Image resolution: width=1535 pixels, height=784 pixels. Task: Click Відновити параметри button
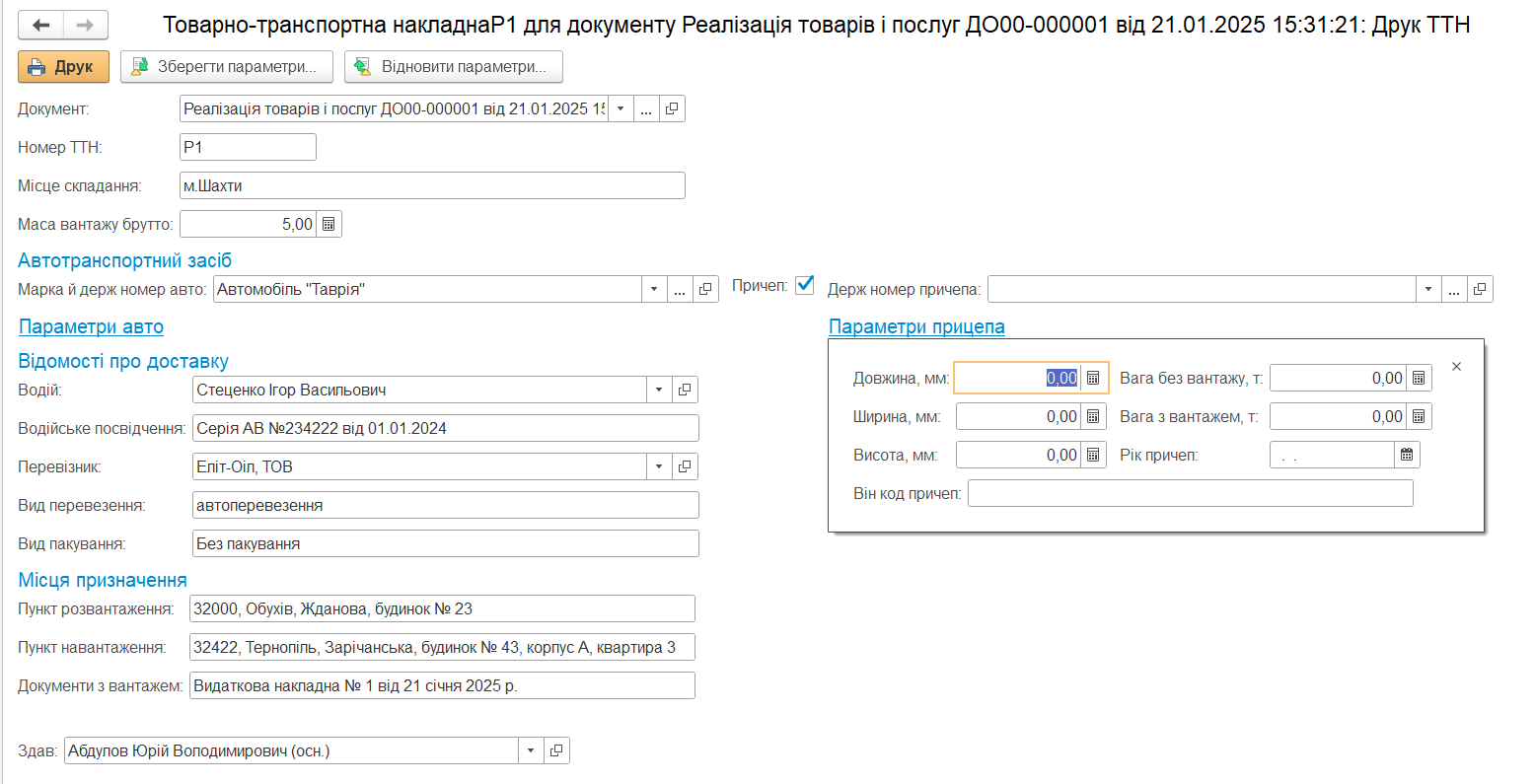[x=453, y=67]
